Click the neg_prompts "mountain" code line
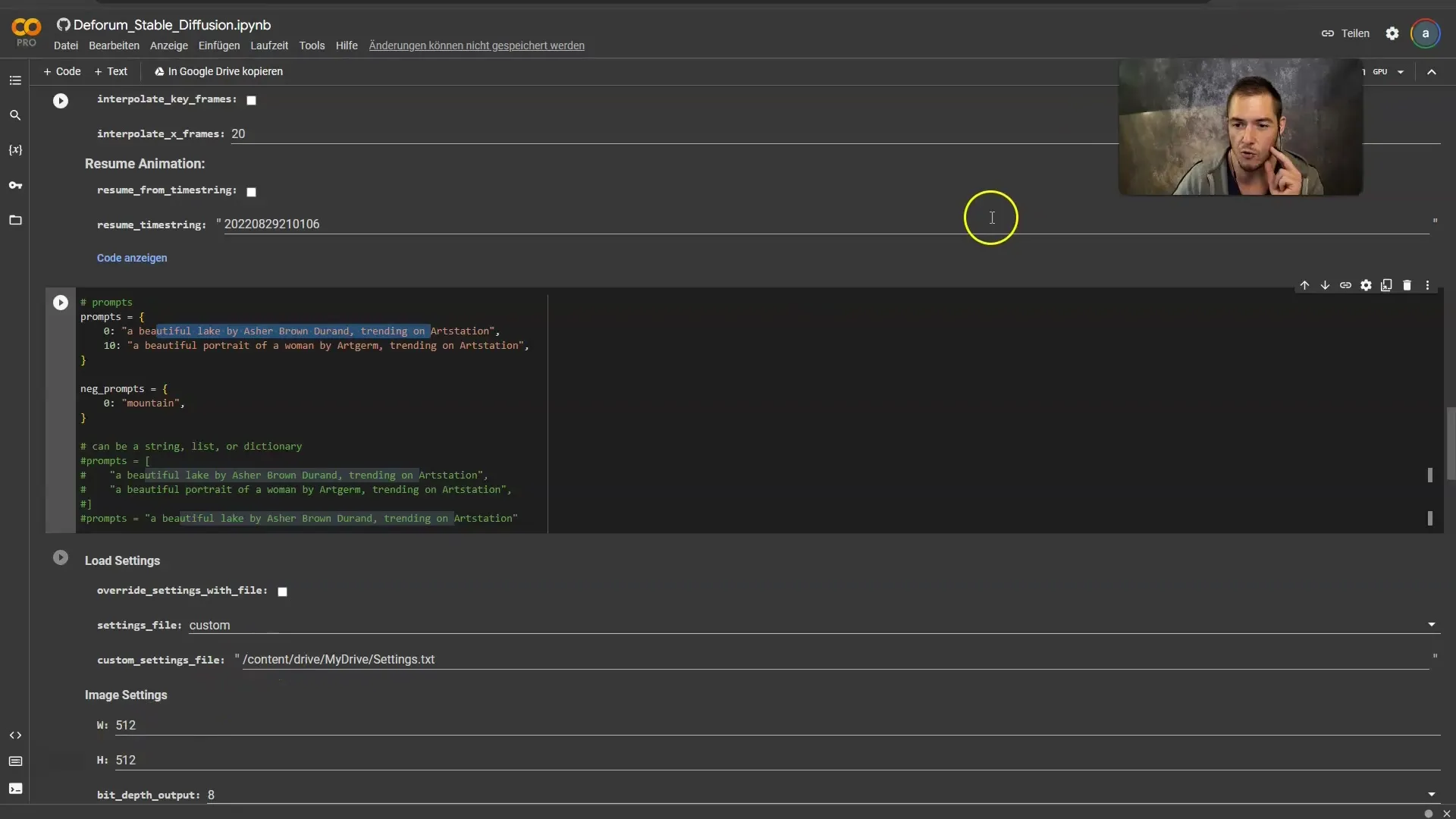1456x819 pixels. tap(144, 403)
